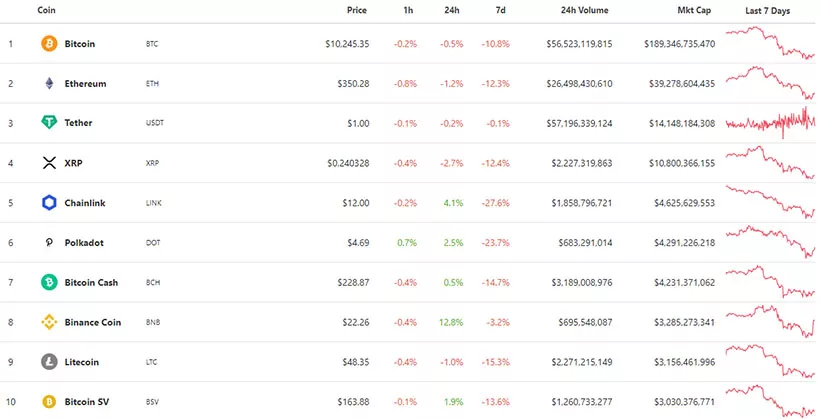View Bitcoin's last 7 days sparkline chart
The width and height of the screenshot is (820, 419).
pos(770,44)
